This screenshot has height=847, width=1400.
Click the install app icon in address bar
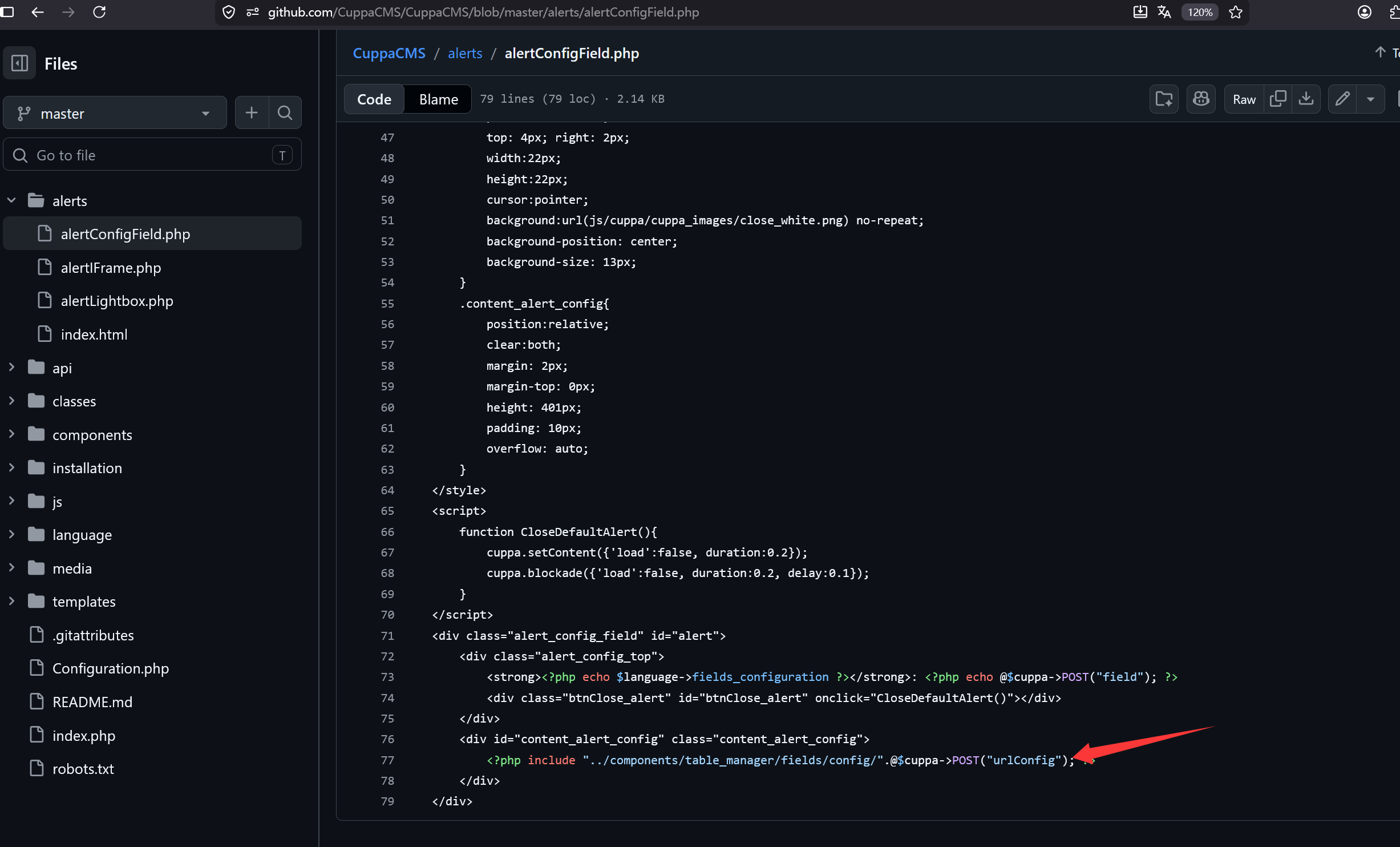1140,12
